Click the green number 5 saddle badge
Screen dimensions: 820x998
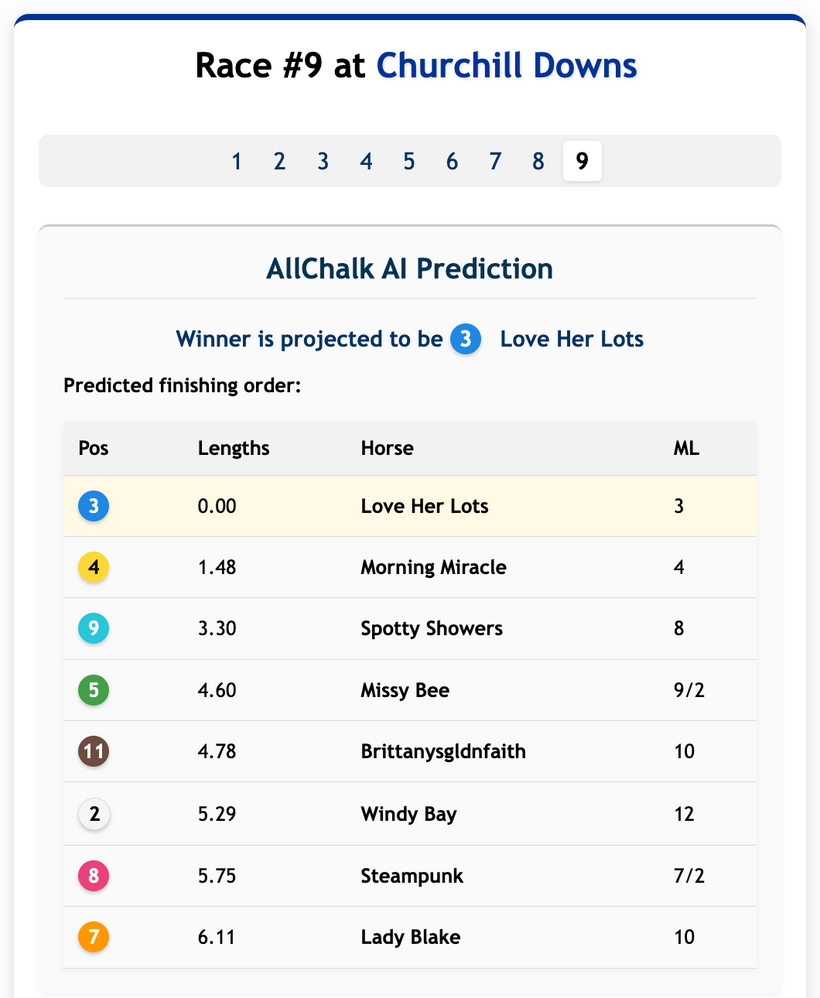pos(94,691)
